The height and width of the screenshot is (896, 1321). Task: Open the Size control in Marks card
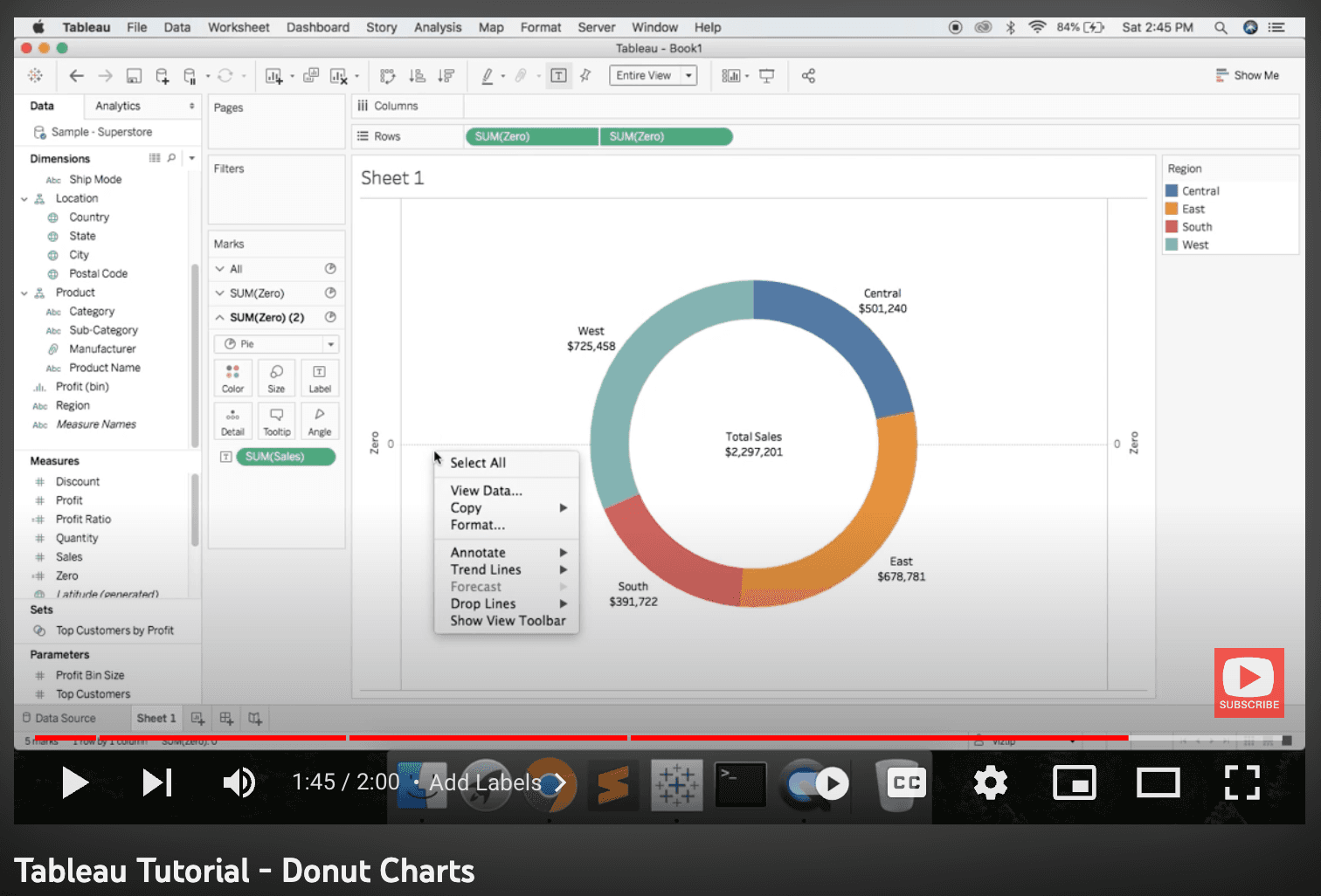pos(276,378)
